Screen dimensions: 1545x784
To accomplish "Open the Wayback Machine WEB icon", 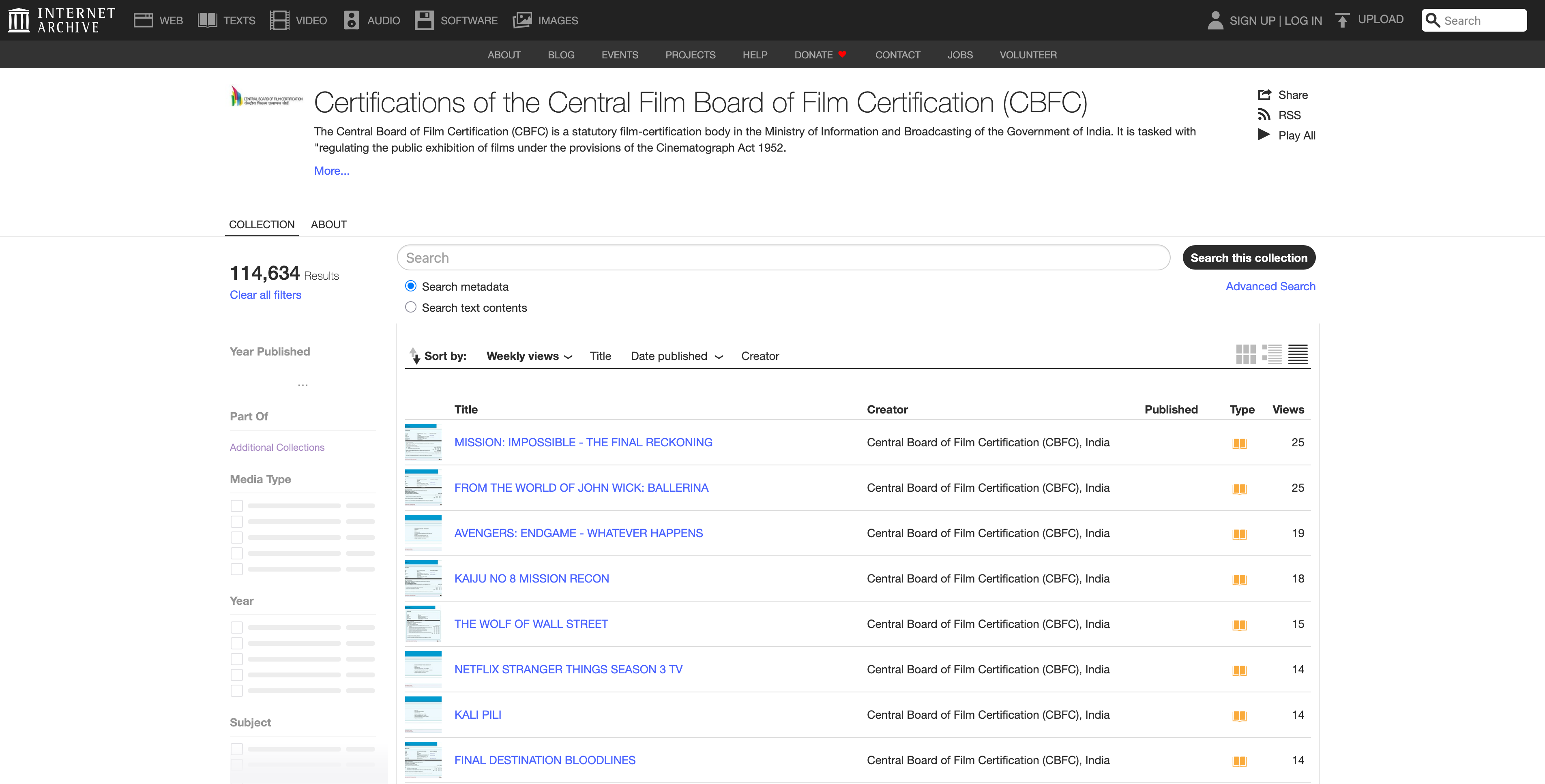I will coord(143,20).
